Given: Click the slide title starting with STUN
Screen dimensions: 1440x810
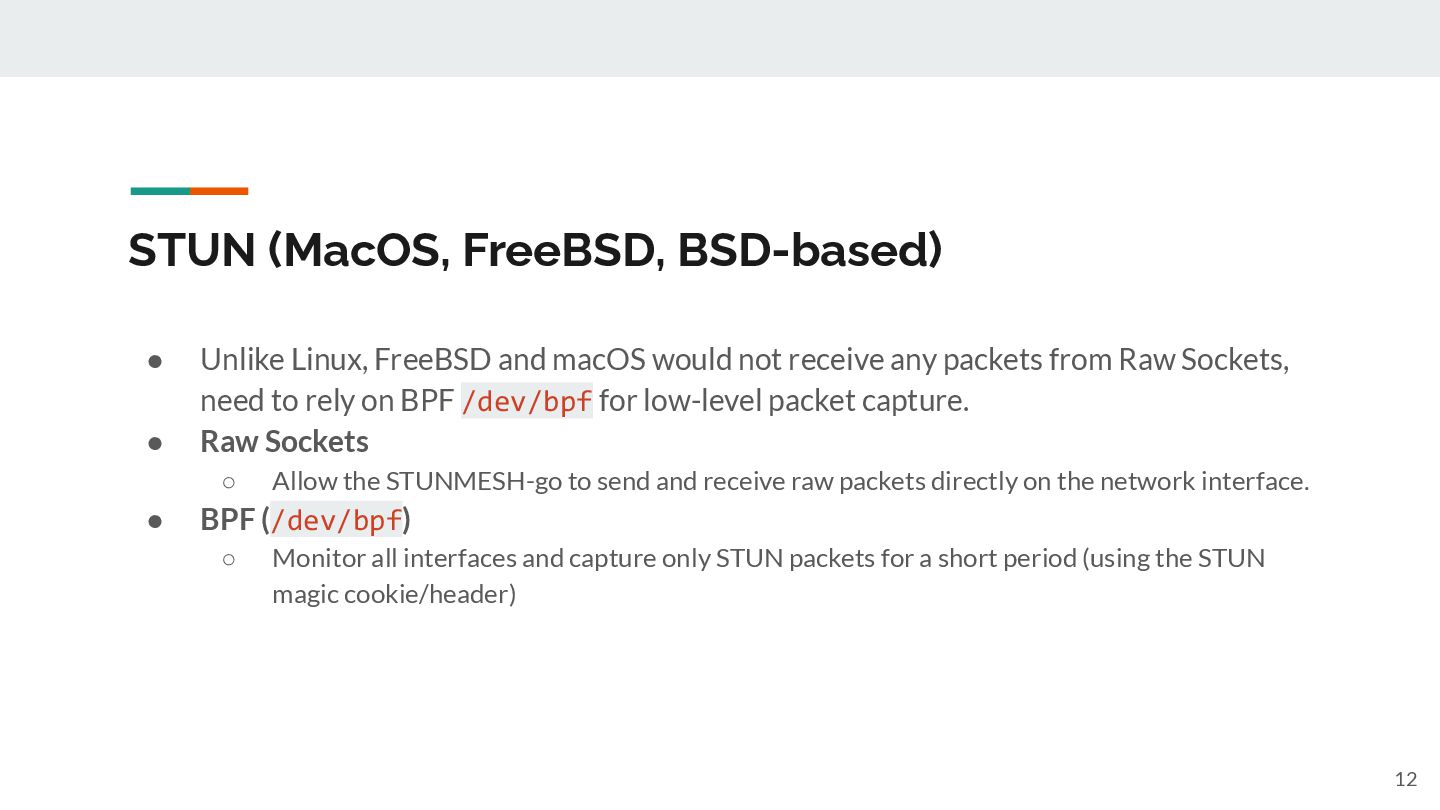Looking at the screenshot, I should [535, 250].
